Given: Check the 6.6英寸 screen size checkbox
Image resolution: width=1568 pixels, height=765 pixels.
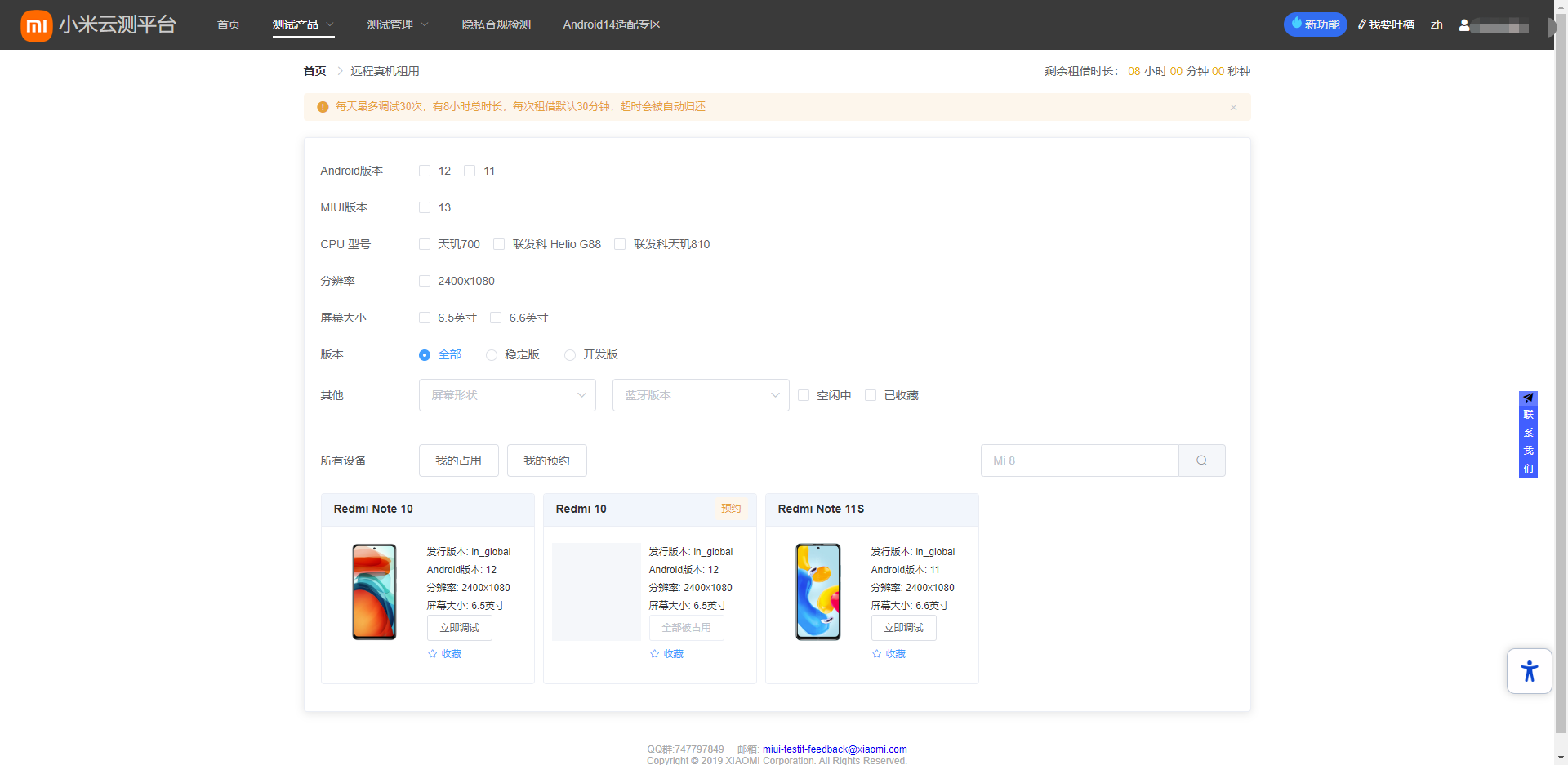Looking at the screenshot, I should (x=496, y=318).
